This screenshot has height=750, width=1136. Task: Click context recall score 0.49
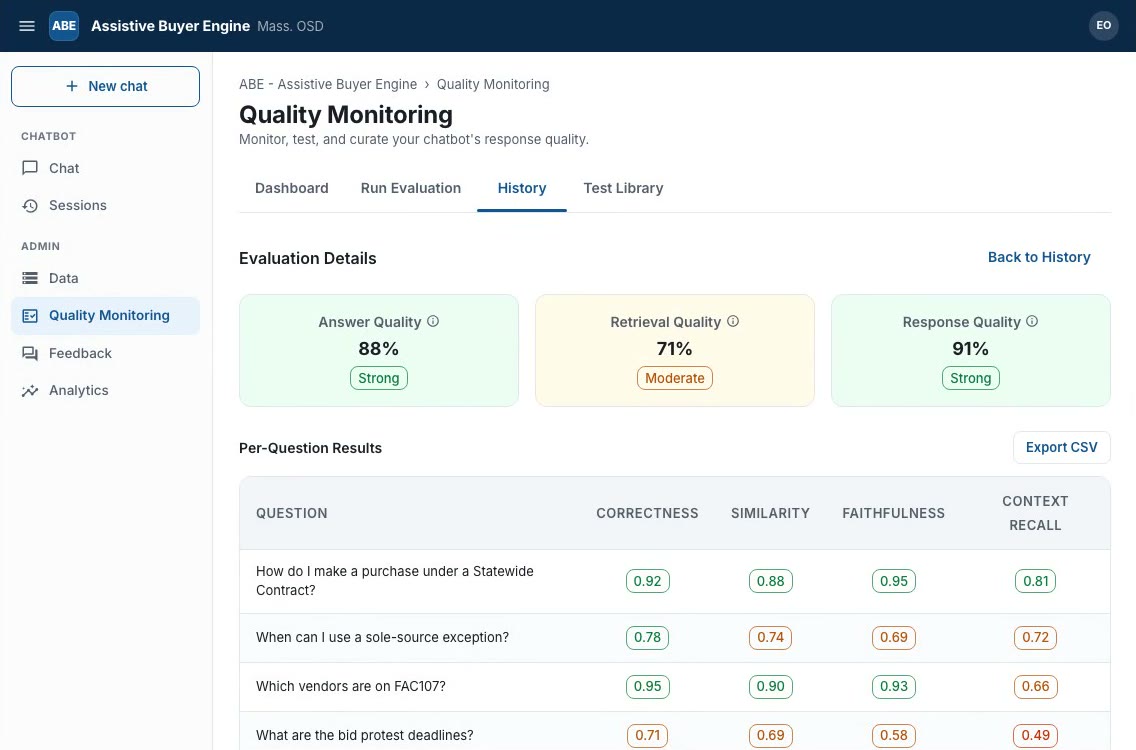(1035, 736)
